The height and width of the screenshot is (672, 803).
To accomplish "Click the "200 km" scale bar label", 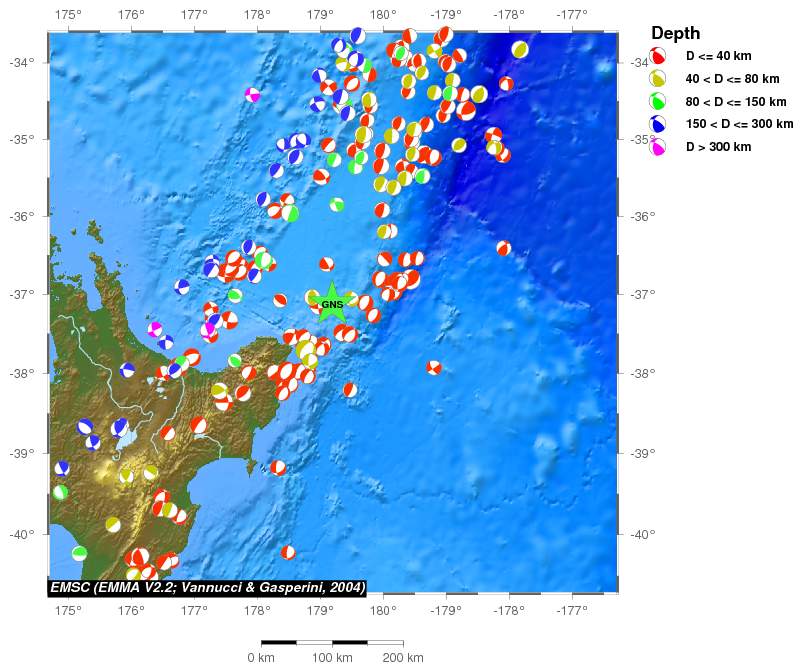I will pos(403,658).
